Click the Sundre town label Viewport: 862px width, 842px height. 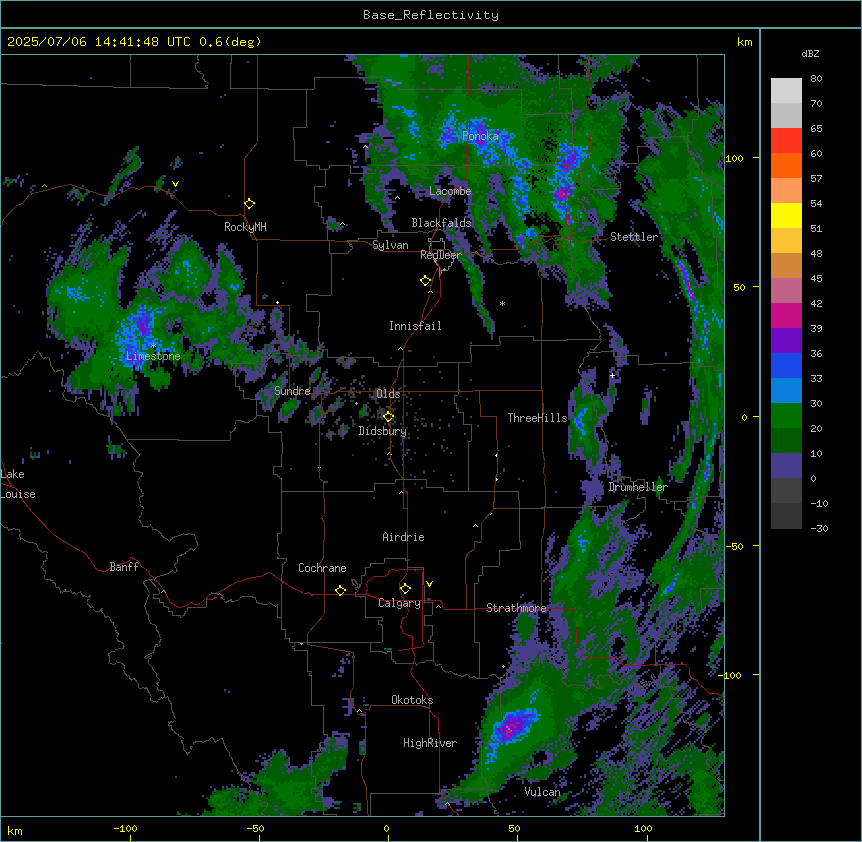[292, 391]
